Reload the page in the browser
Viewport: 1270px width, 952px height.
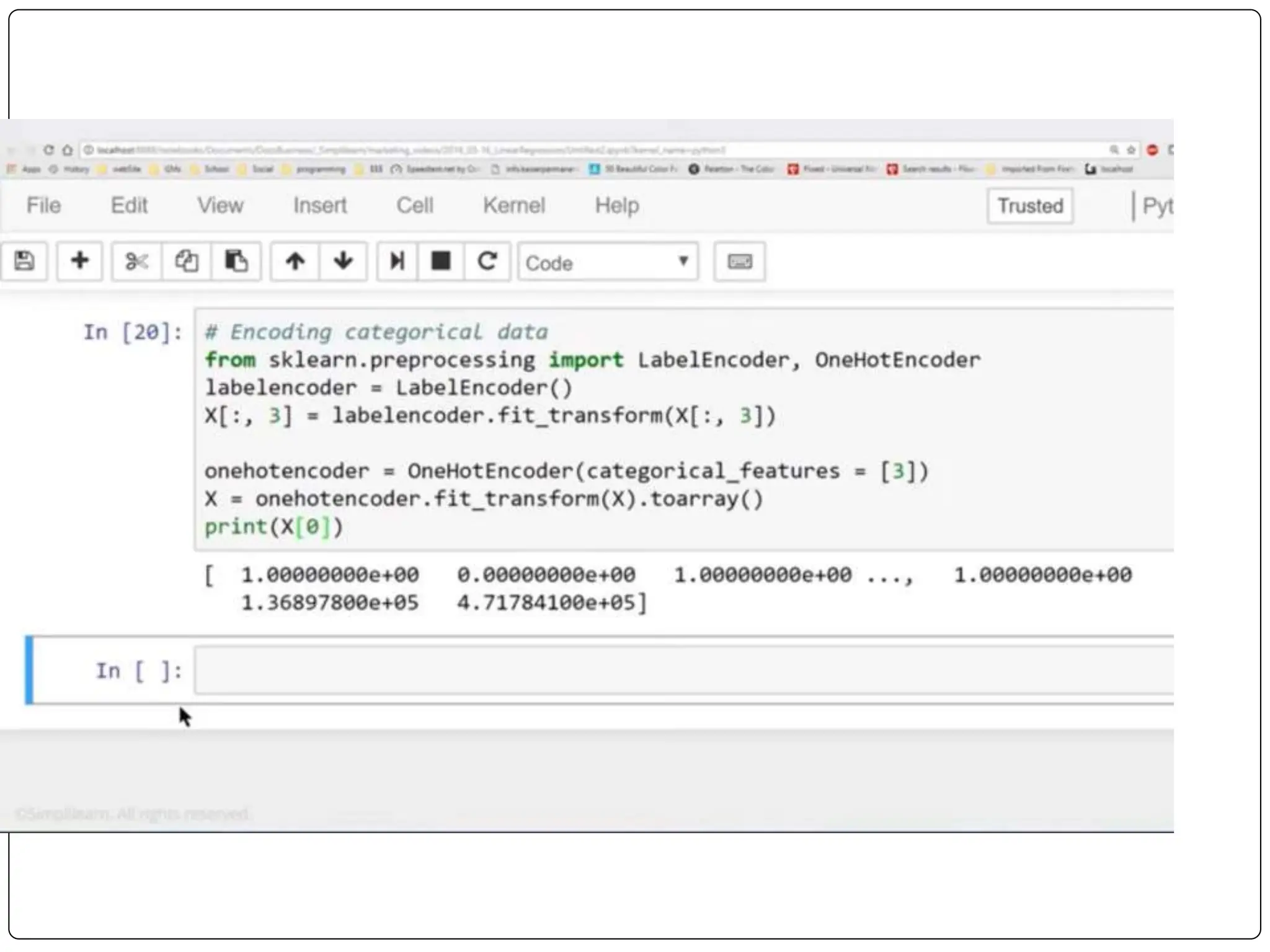coord(48,150)
